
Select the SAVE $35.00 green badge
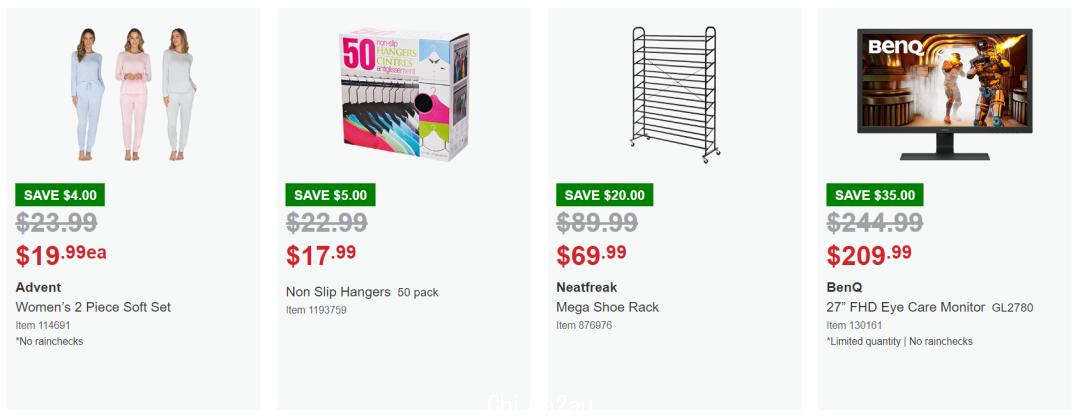pos(875,195)
